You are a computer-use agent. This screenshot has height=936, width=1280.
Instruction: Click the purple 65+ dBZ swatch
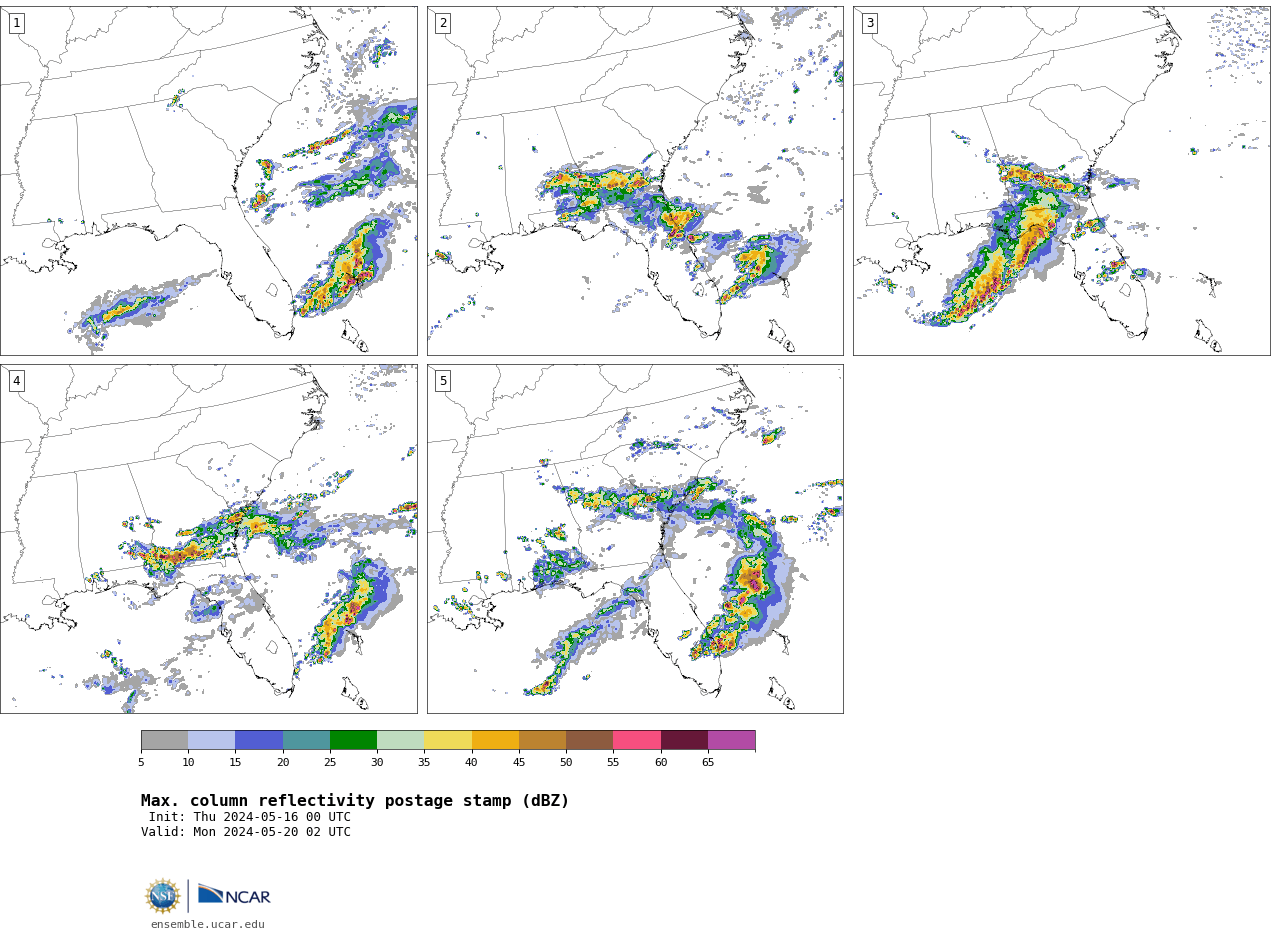click(731, 740)
